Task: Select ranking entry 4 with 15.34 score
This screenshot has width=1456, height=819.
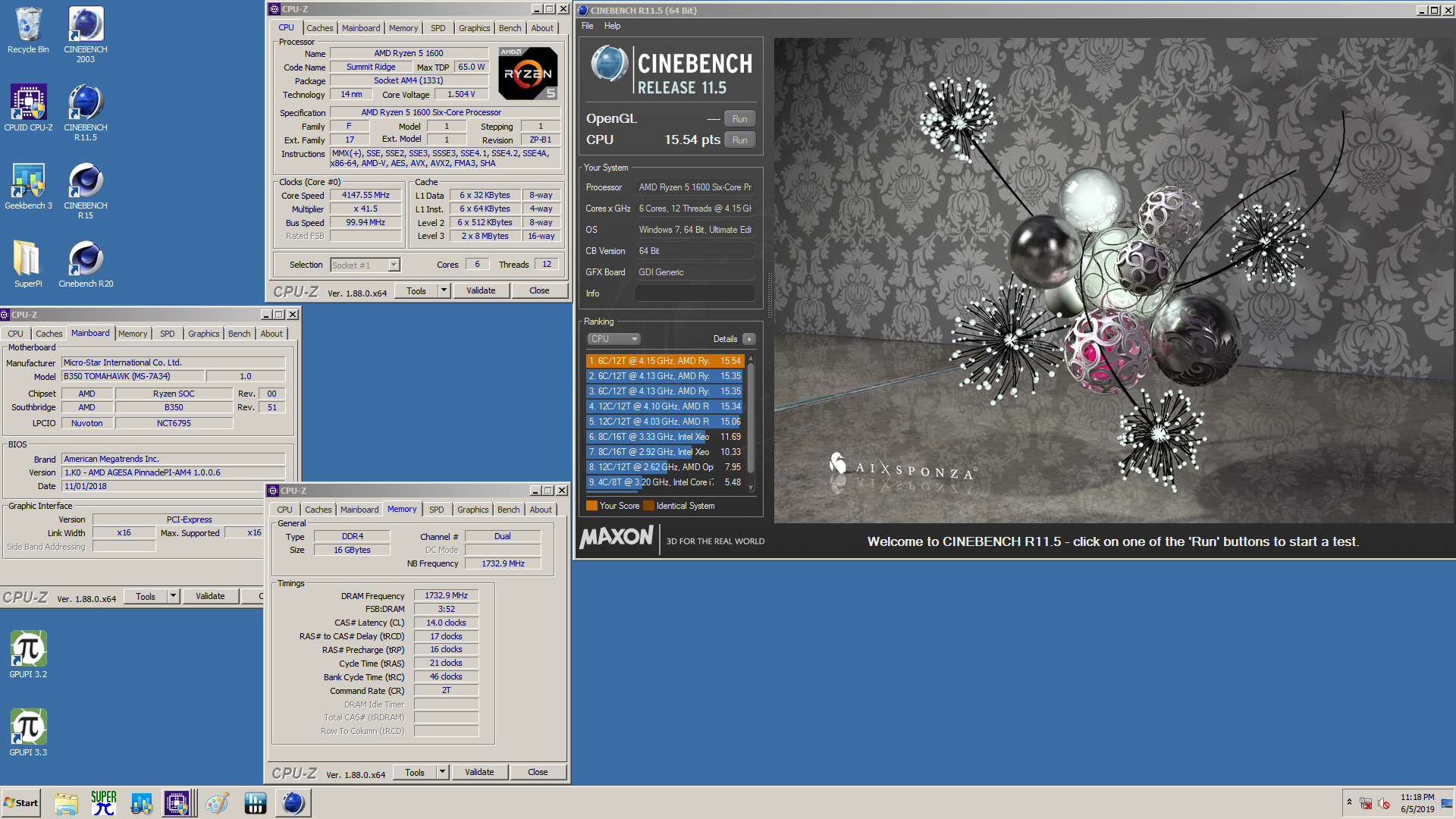Action: click(665, 406)
